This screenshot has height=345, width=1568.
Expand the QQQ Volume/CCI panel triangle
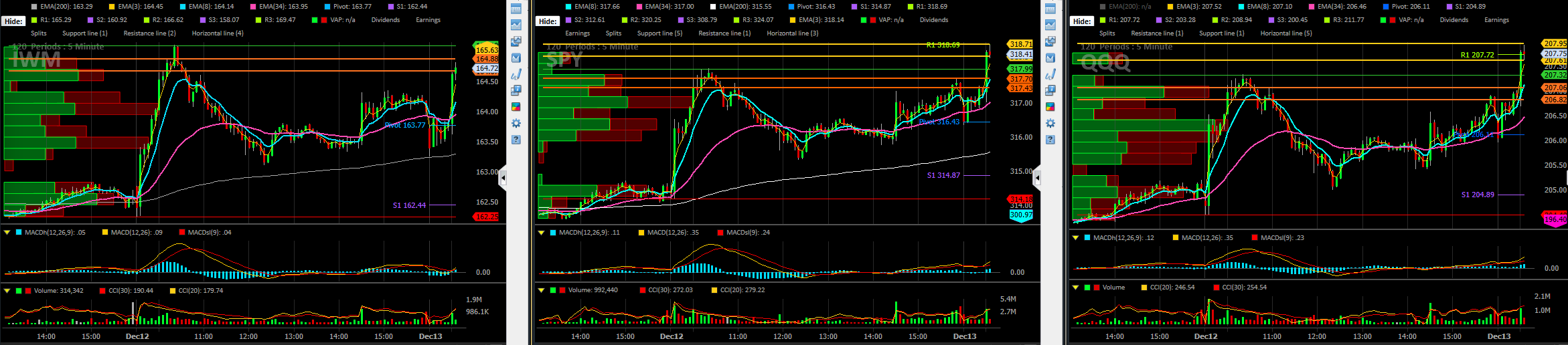click(1075, 287)
